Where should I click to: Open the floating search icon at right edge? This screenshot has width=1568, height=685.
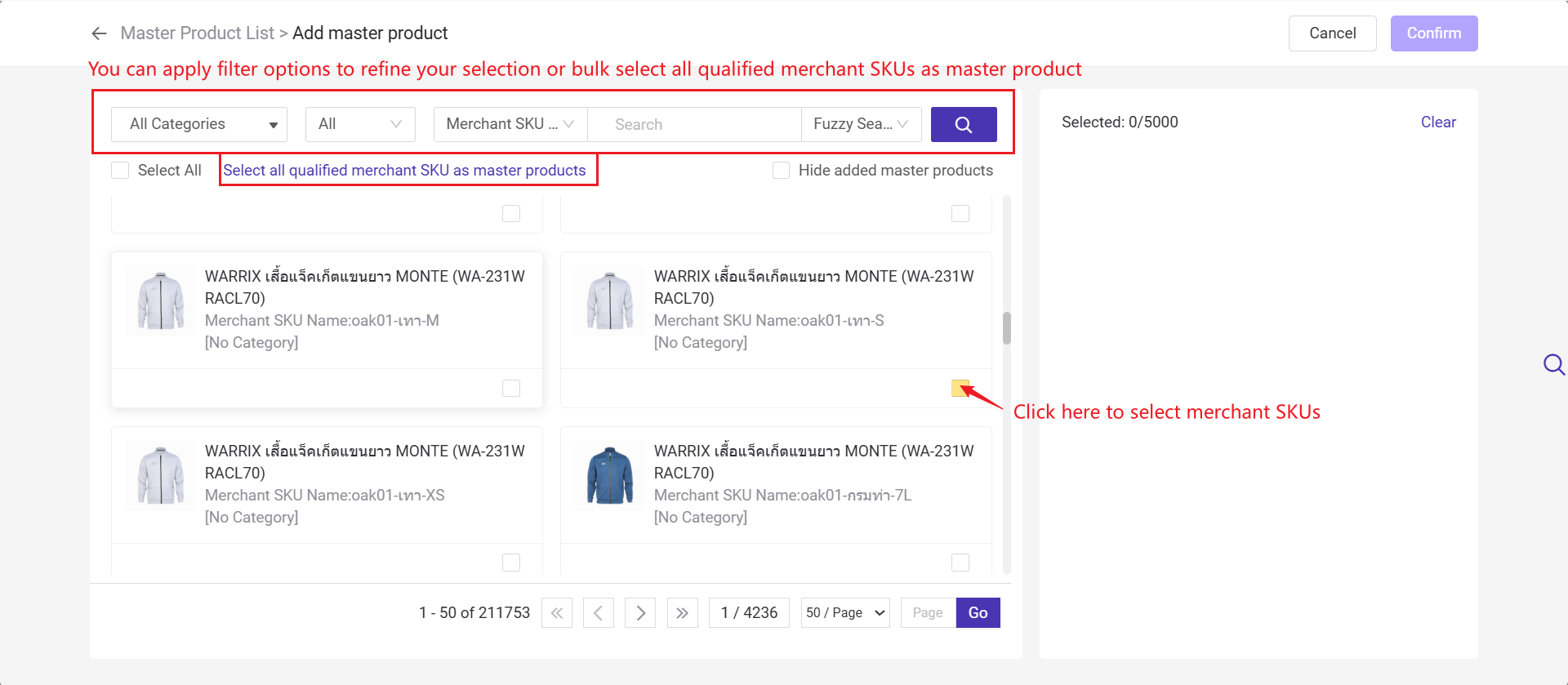(1554, 364)
